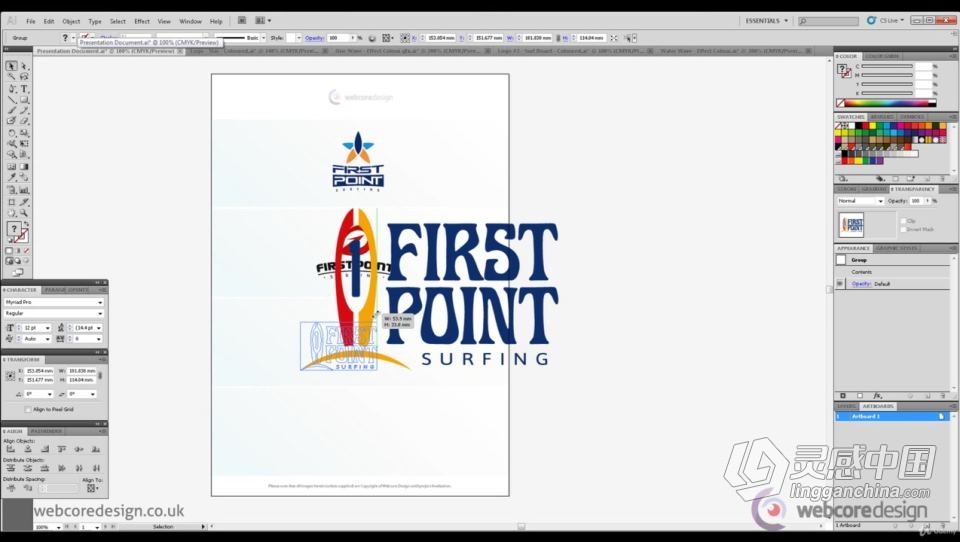Click the Black (K) slider track

(887, 93)
